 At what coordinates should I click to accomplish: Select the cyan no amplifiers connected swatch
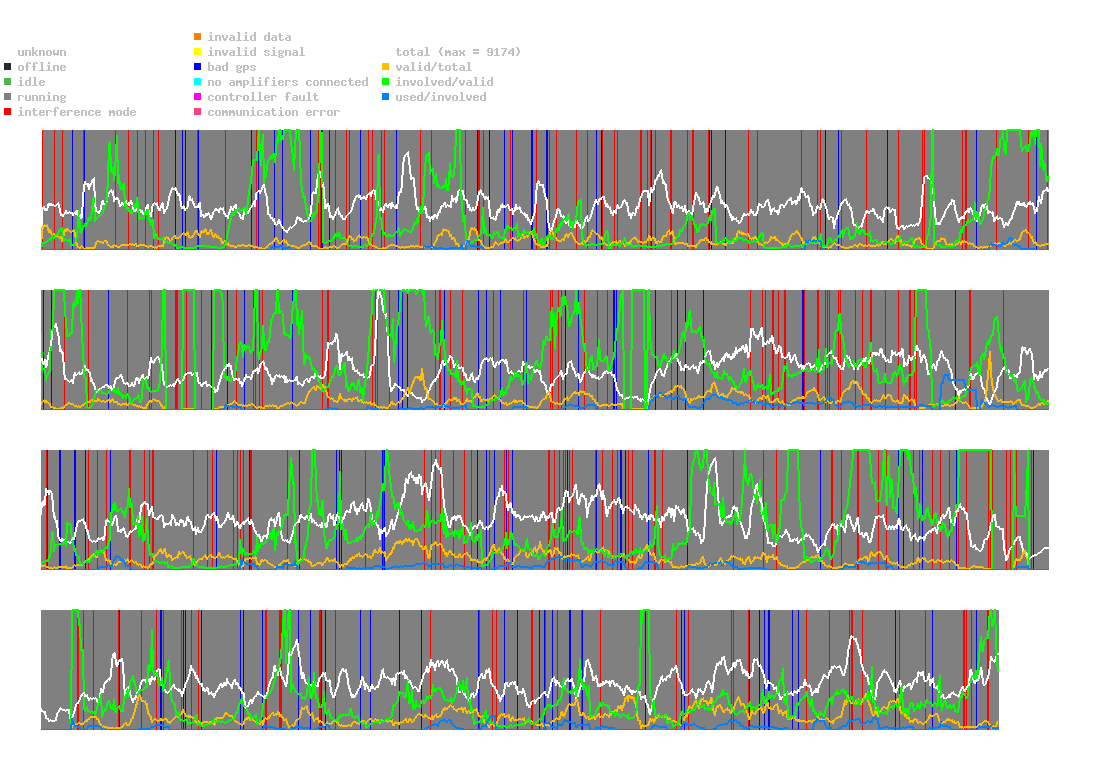(x=198, y=82)
